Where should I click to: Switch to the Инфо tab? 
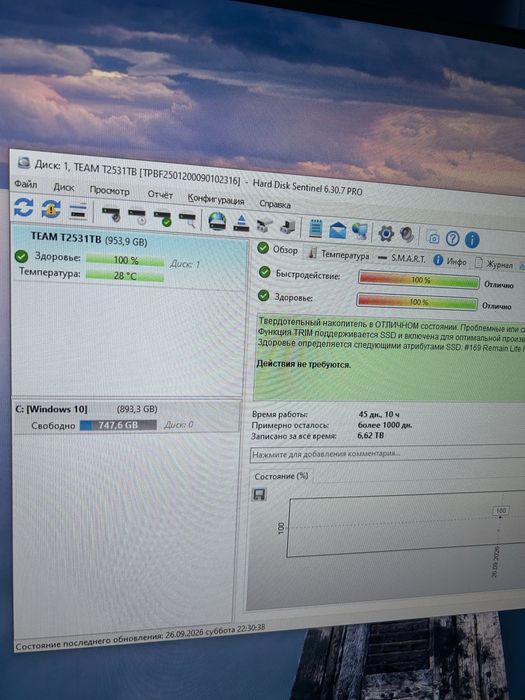click(x=450, y=261)
